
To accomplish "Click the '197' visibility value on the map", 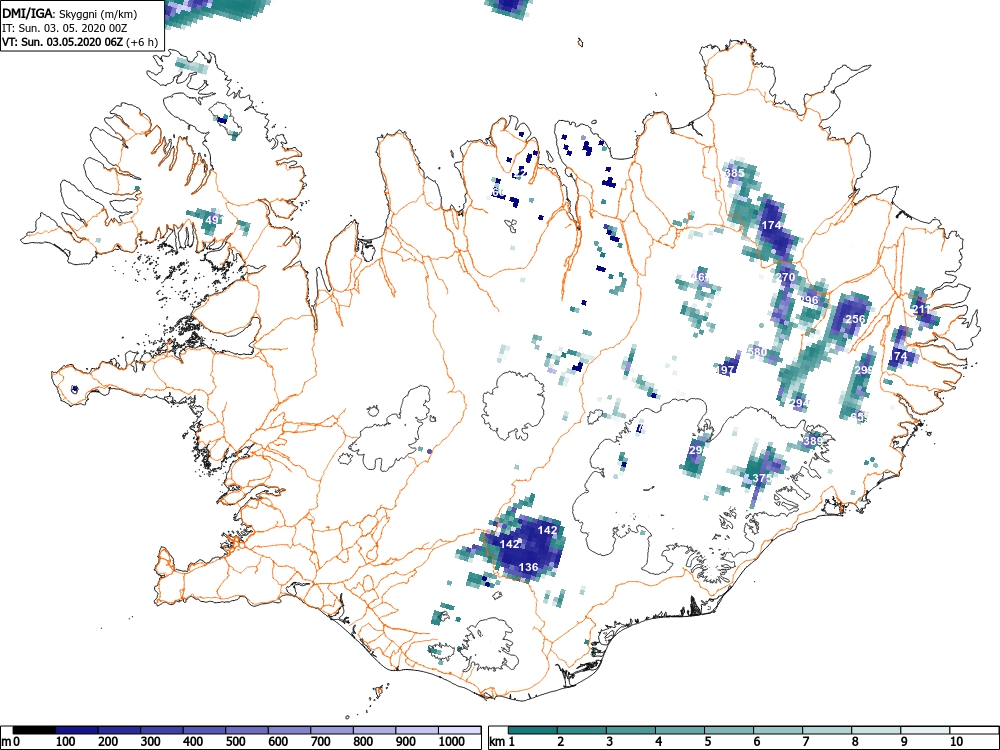I will (x=726, y=370).
